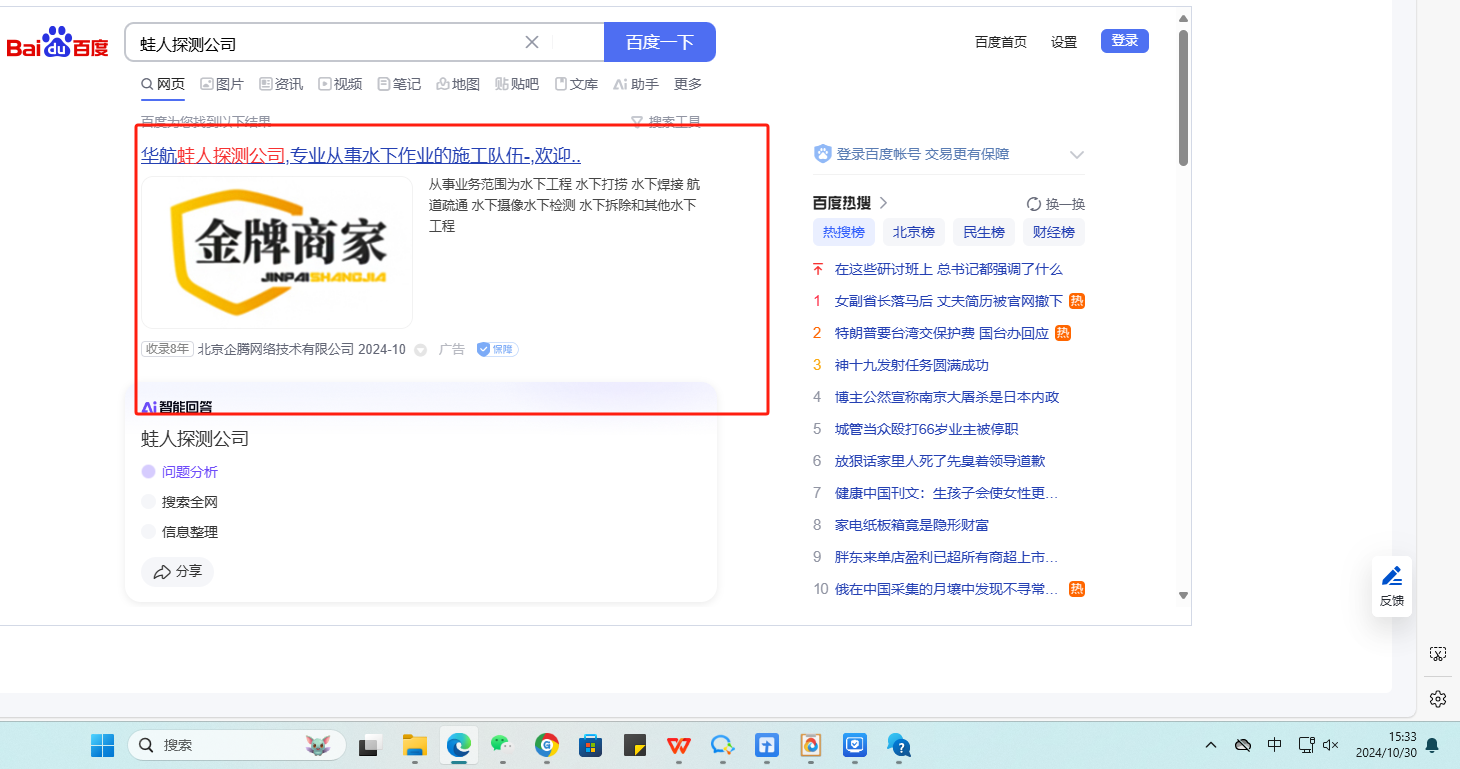This screenshot has width=1460, height=769.
Task: Expand the 更多 search categories
Action: pos(688,84)
